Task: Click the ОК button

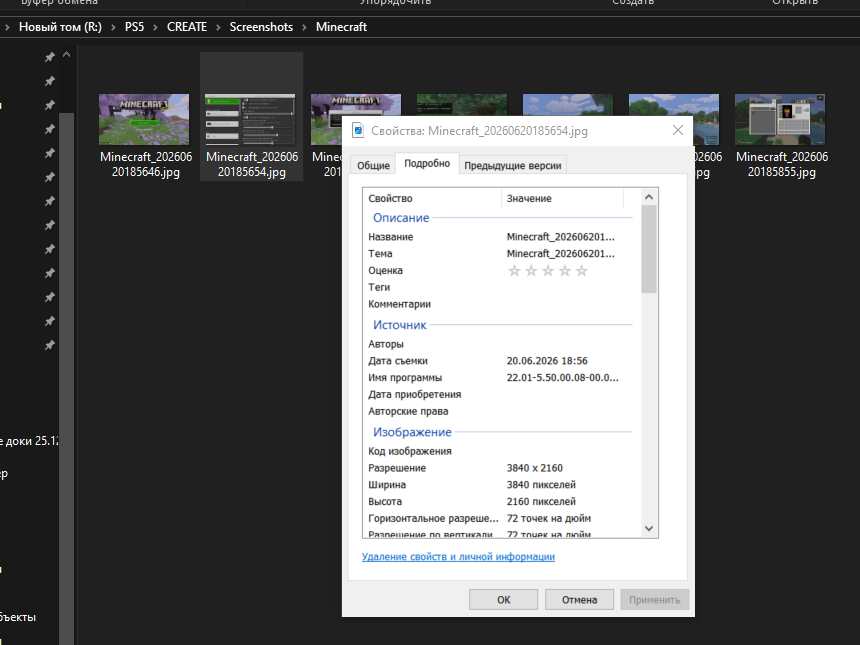Action: point(503,599)
